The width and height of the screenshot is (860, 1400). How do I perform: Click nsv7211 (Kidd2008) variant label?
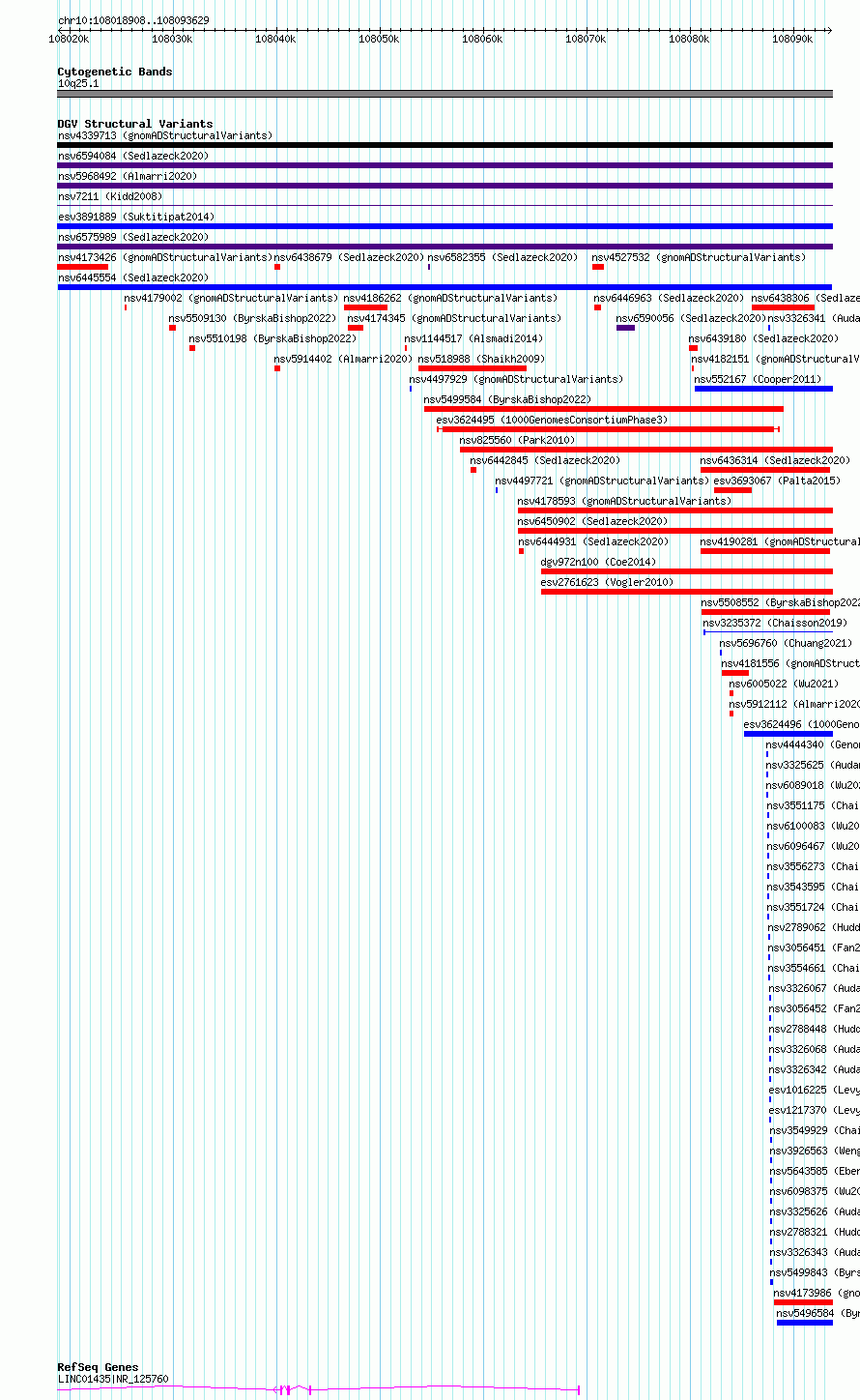click(110, 196)
